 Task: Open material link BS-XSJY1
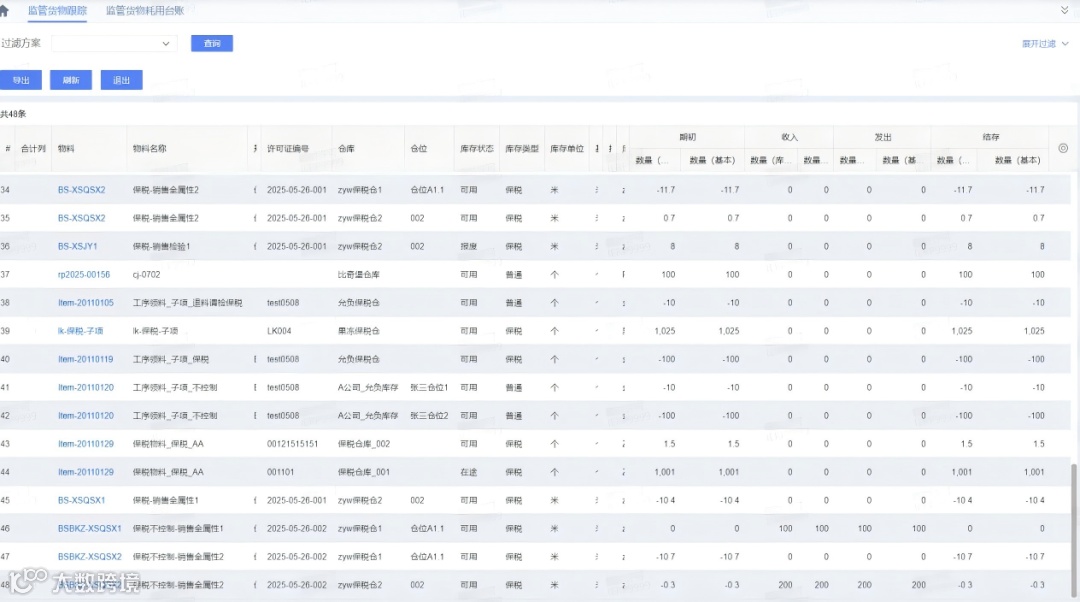click(77, 246)
